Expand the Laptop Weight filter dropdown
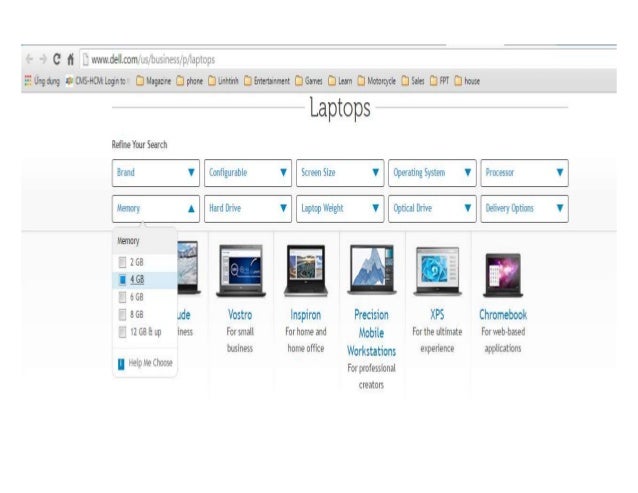638x493 pixels. tap(340, 209)
